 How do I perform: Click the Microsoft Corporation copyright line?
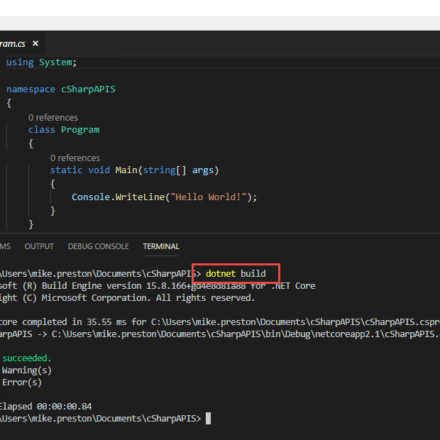(x=127, y=298)
